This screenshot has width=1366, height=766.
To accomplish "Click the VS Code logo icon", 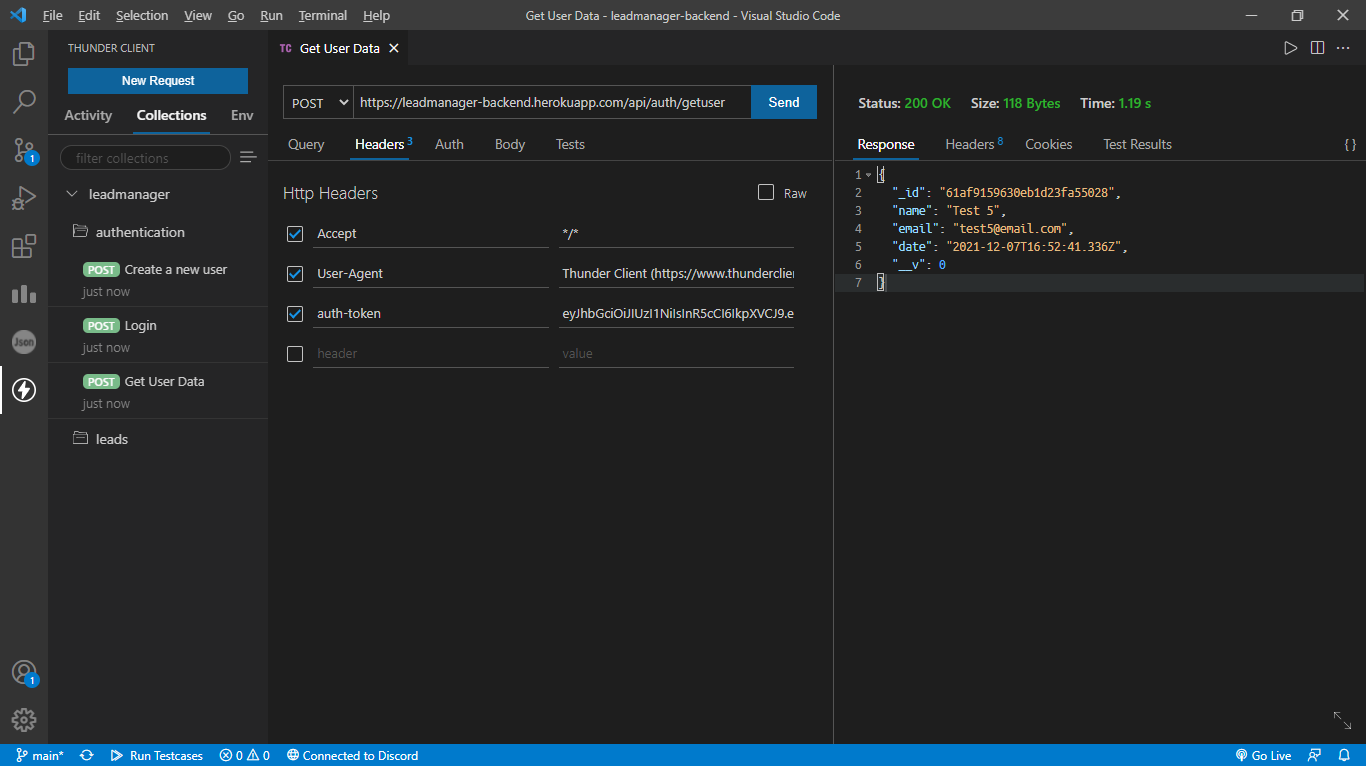I will pyautogui.click(x=18, y=15).
